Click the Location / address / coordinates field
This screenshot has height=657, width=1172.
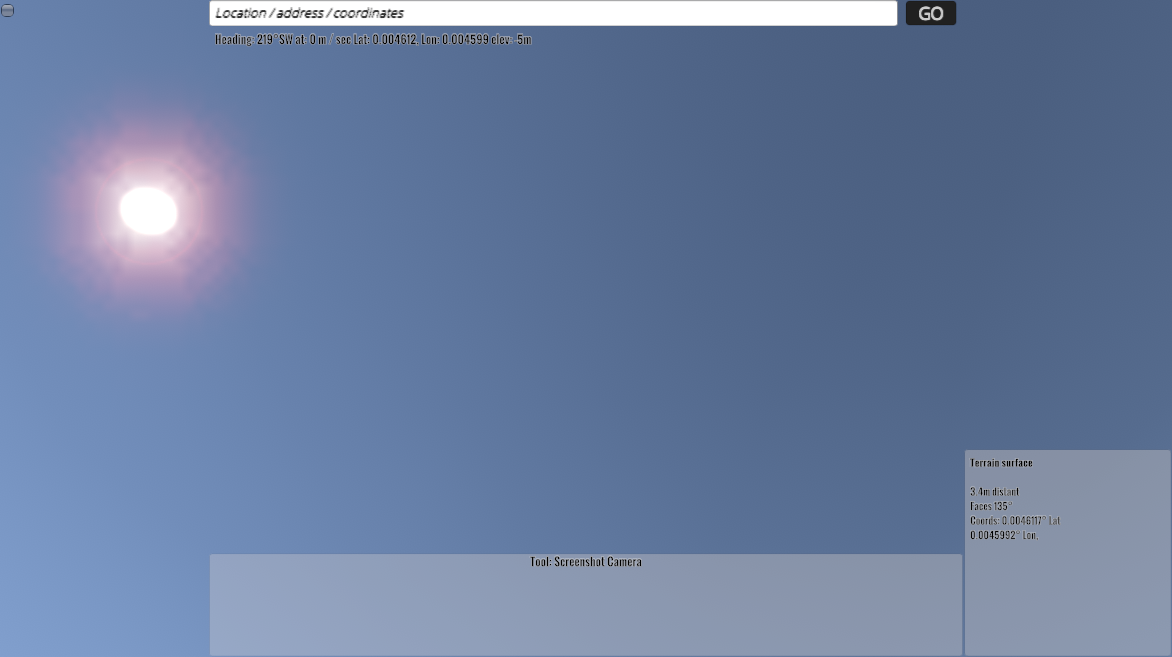point(552,13)
